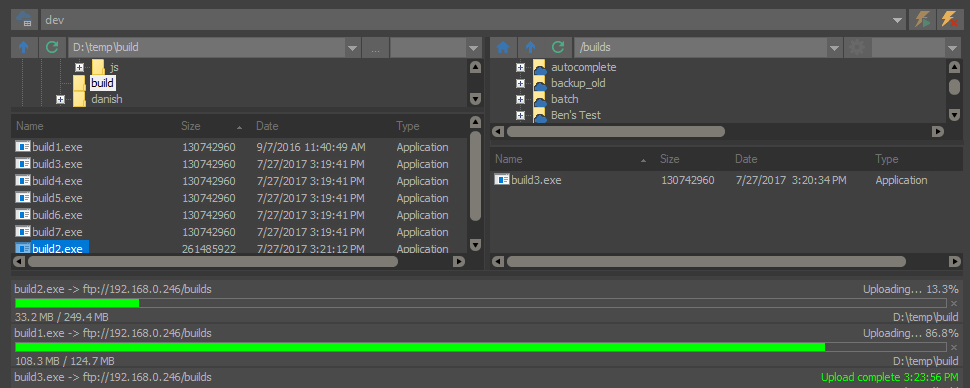
Task: Click the connect lightning bolt icon
Action: pos(923,20)
